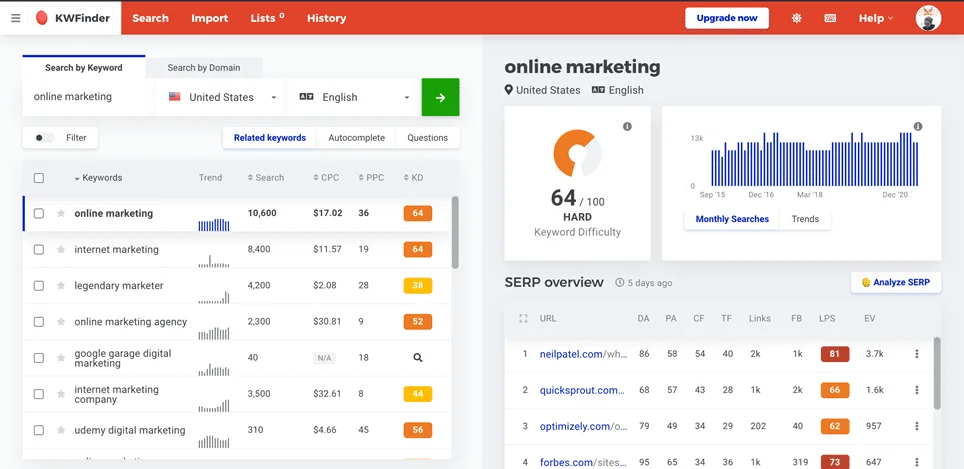Screen dimensions: 964x469
Task: Star the online marketing keyword
Action: 61,213
